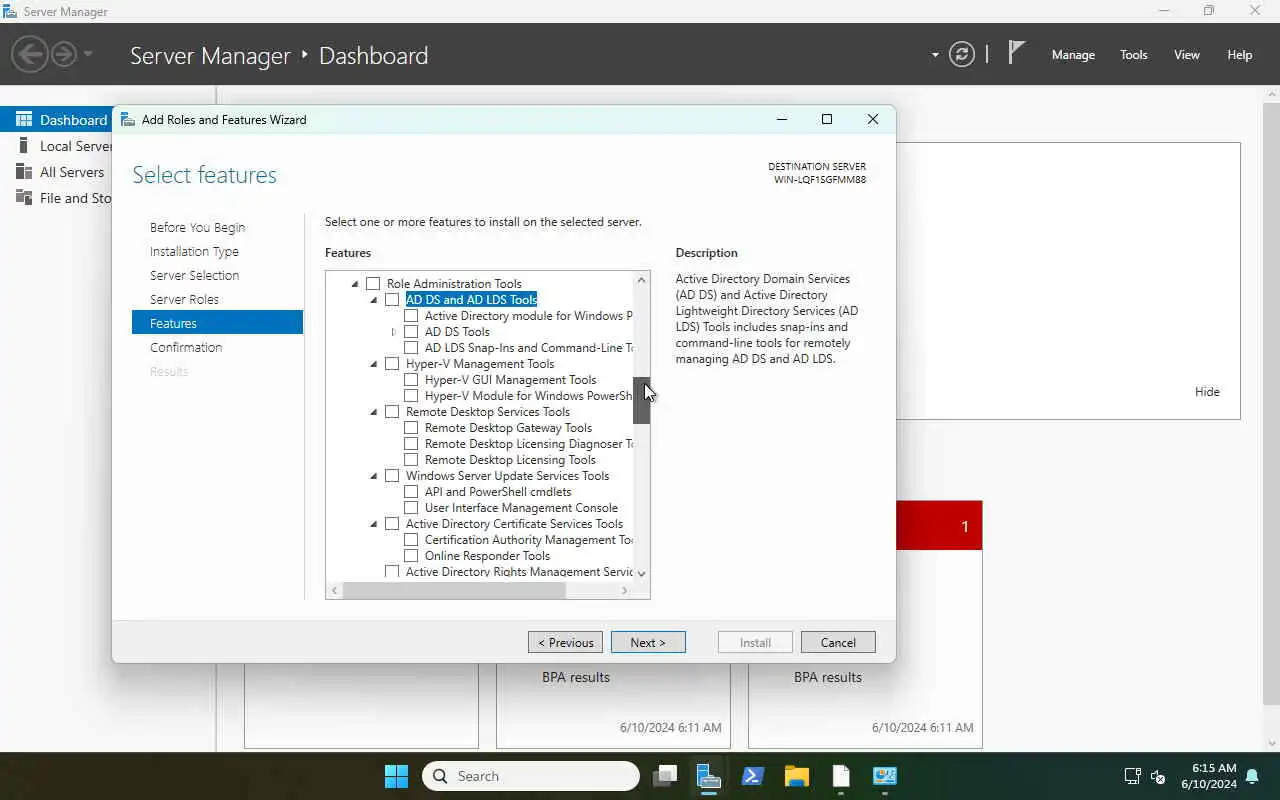Check the User Interface Management Console checkbox
Screen dimensions: 1280x800
[x=411, y=508]
